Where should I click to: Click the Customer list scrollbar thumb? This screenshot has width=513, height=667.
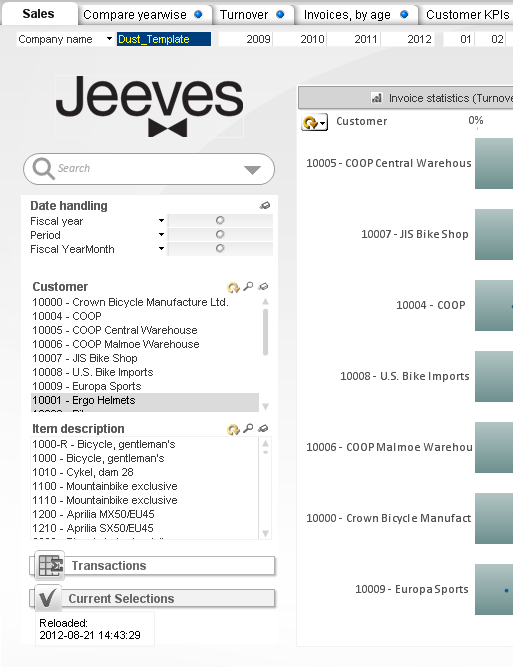(265, 332)
